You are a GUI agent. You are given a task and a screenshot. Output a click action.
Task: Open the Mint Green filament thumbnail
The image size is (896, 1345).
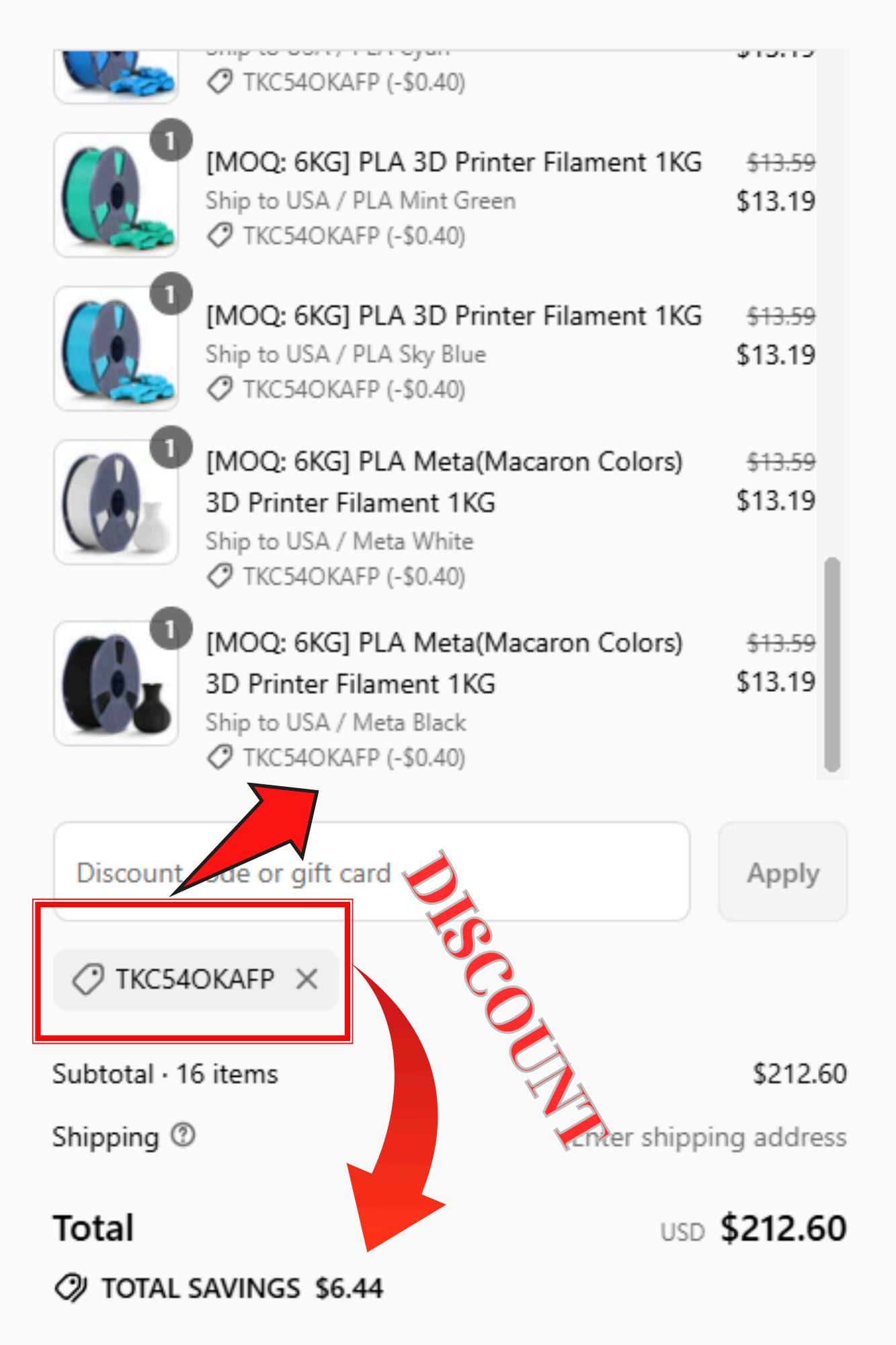point(116,195)
